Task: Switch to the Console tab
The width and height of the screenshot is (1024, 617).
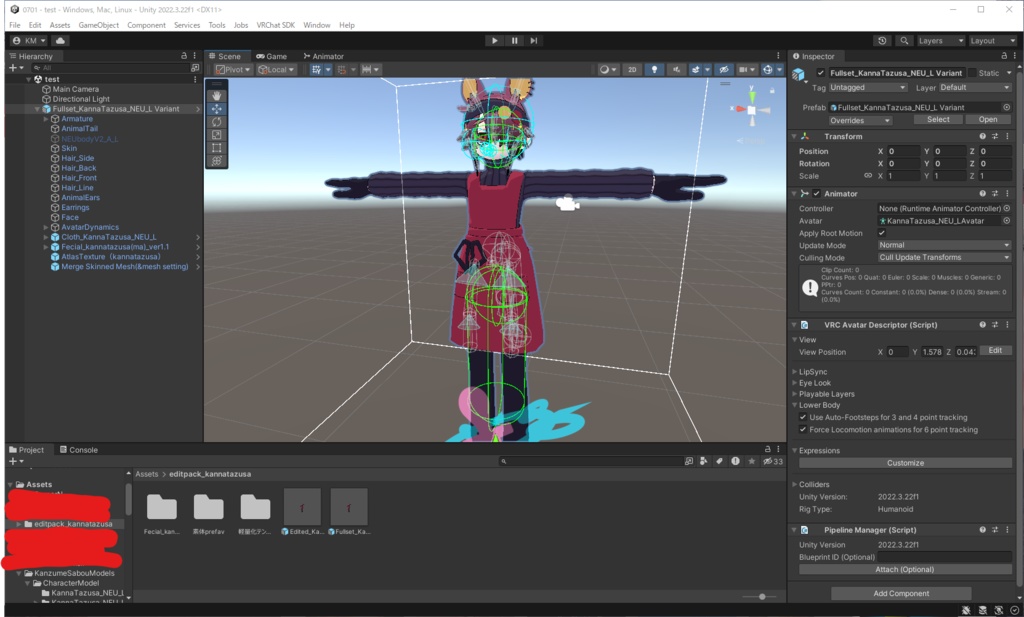Action: click(x=79, y=450)
